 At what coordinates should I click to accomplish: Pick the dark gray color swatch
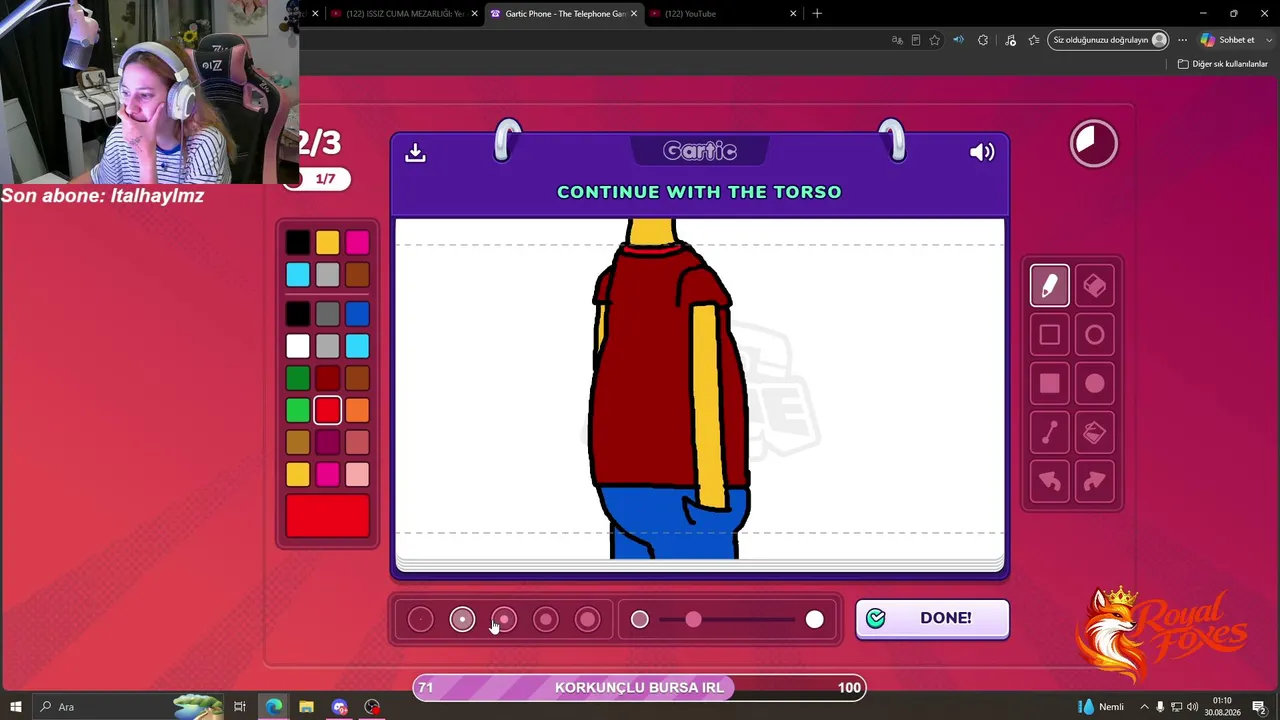click(x=327, y=314)
